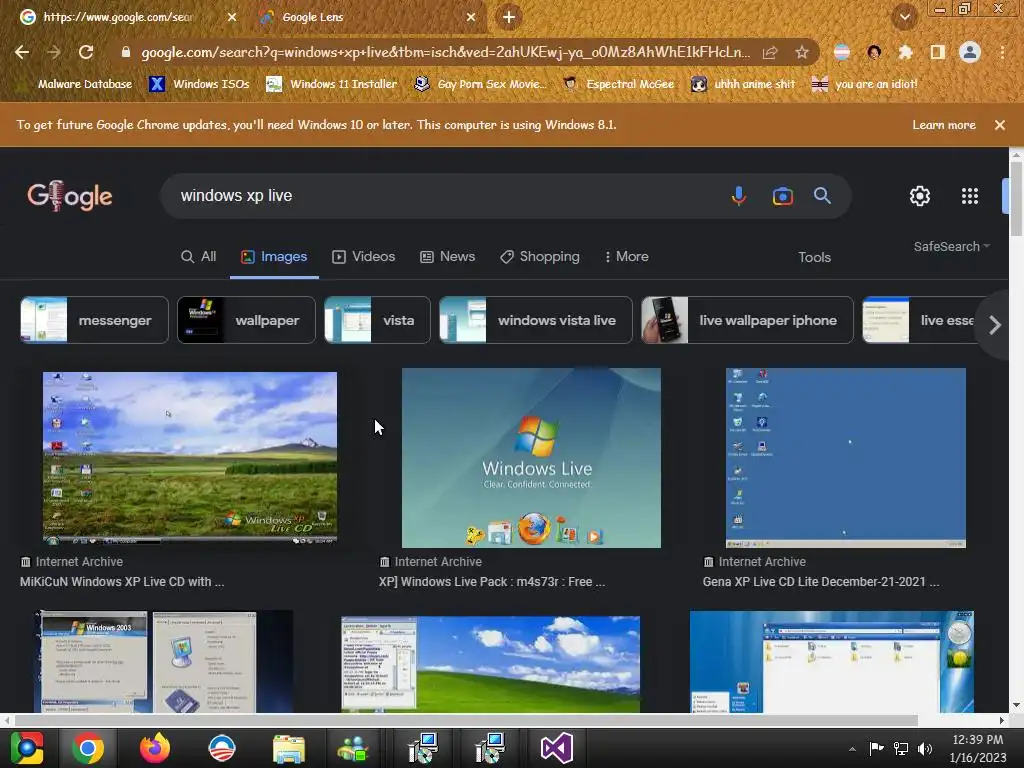
Task: Click the forward navigation arrow
Action: tap(54, 52)
